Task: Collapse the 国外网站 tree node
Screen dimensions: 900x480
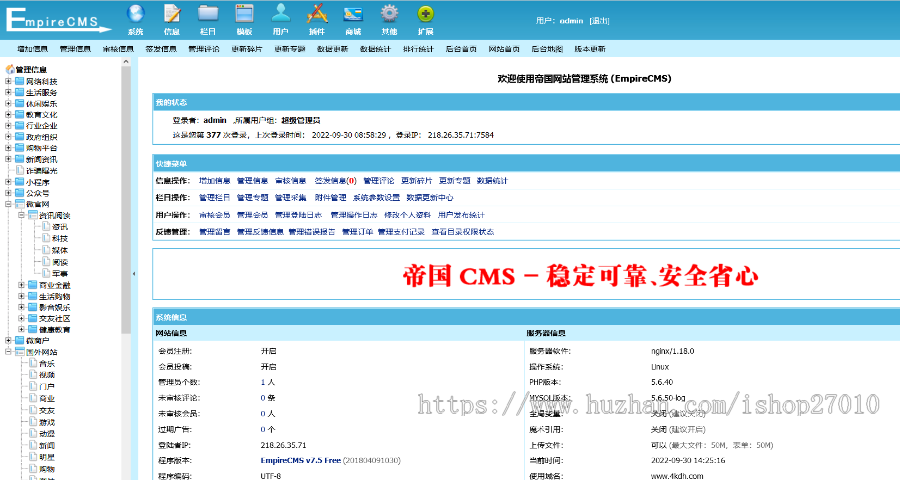Action: [8, 352]
